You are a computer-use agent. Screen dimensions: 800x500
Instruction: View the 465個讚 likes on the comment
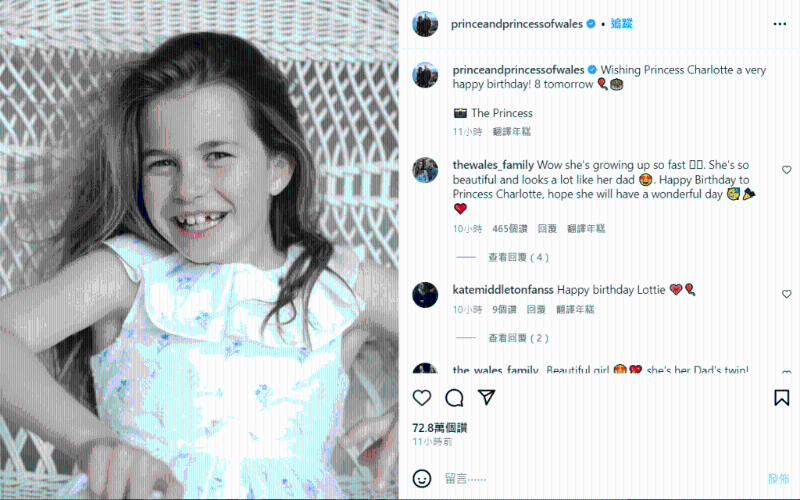(x=510, y=229)
